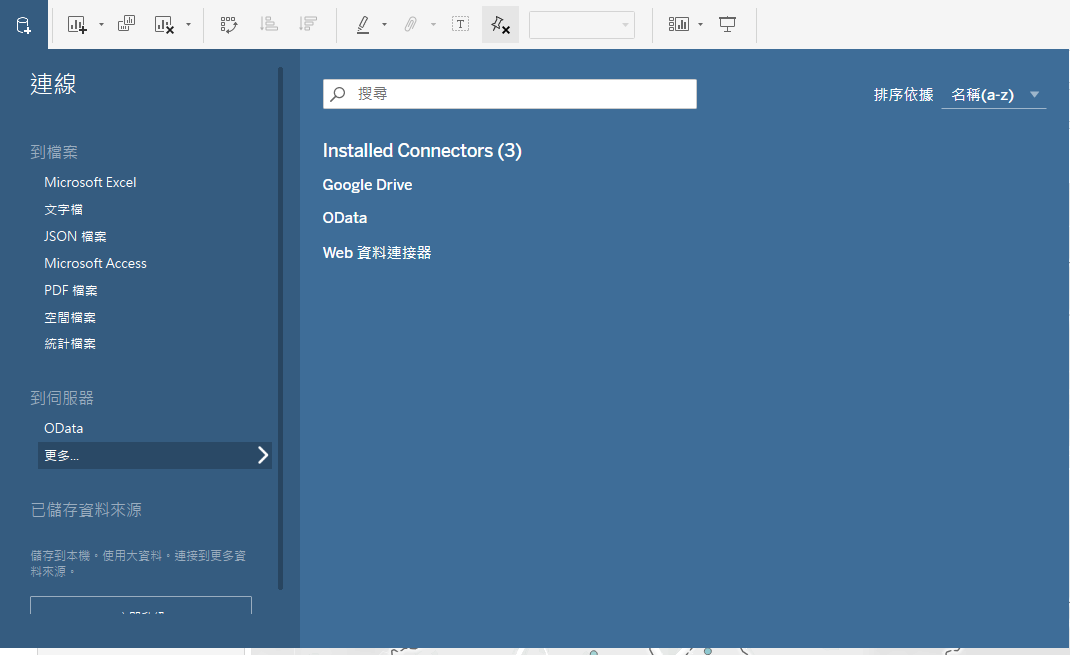Open the Clear Sheet dropdown arrow

(188, 25)
